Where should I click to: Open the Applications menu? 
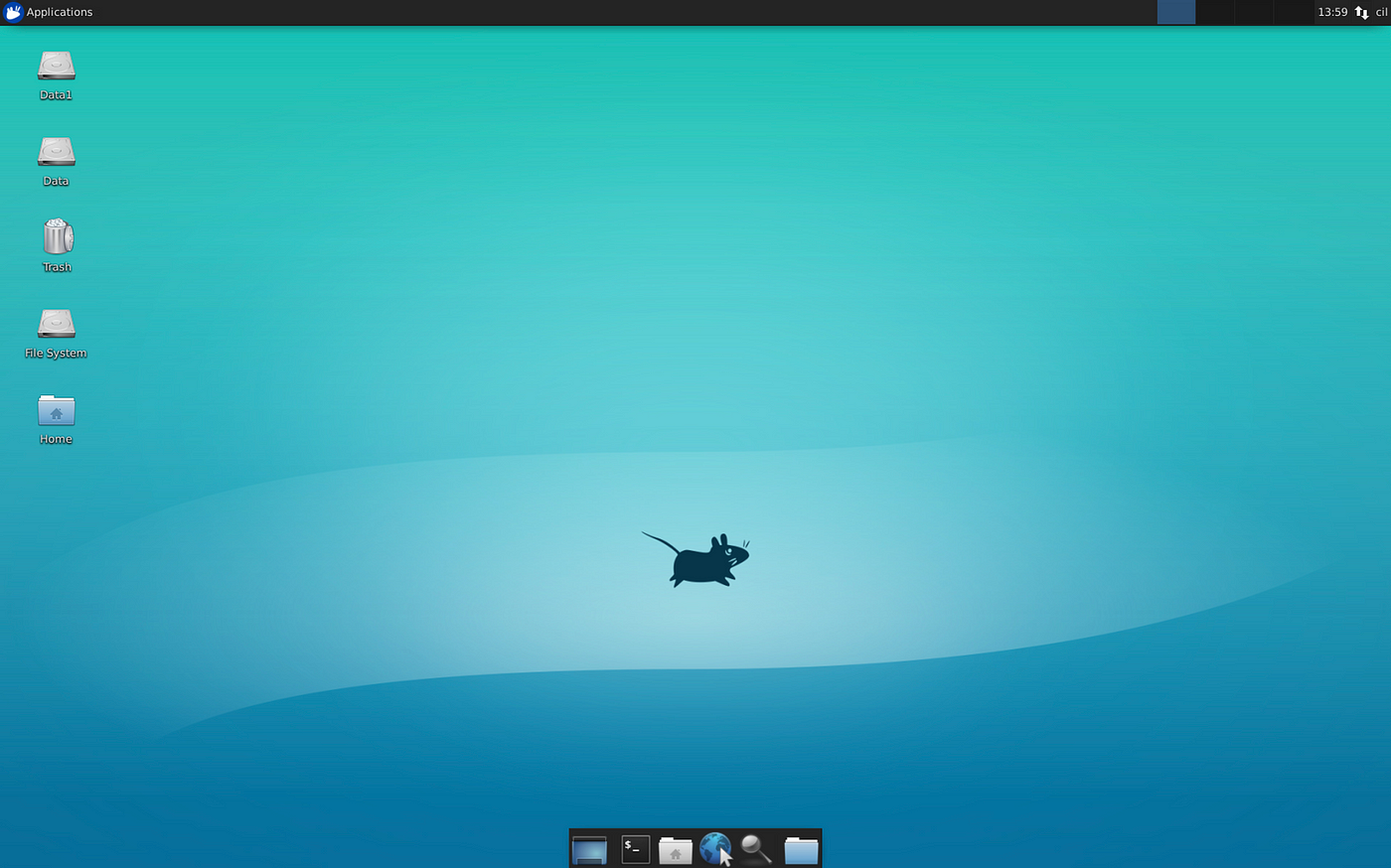pos(49,12)
